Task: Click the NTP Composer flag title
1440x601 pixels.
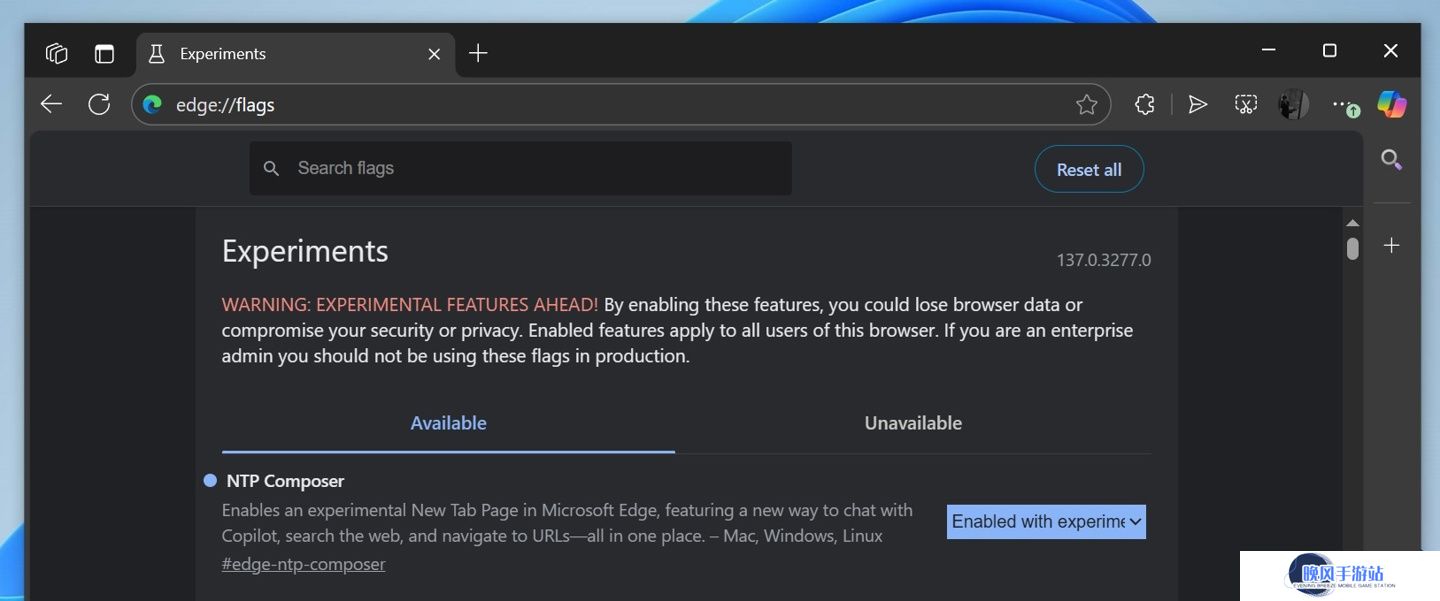Action: pyautogui.click(x=285, y=481)
